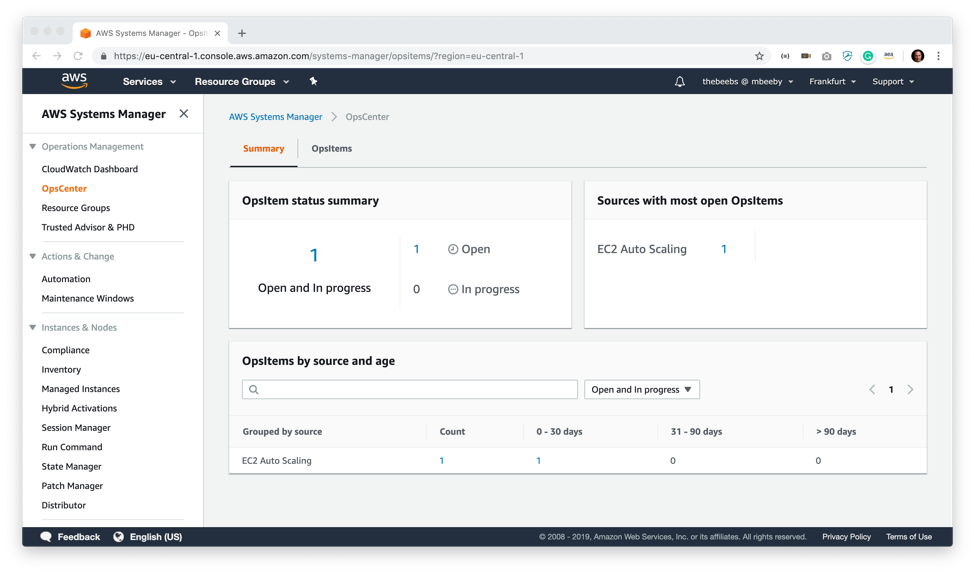Viewport: 974px width, 572px height.
Task: Click Count value in EC2 Auto Scaling row
Action: pos(442,460)
